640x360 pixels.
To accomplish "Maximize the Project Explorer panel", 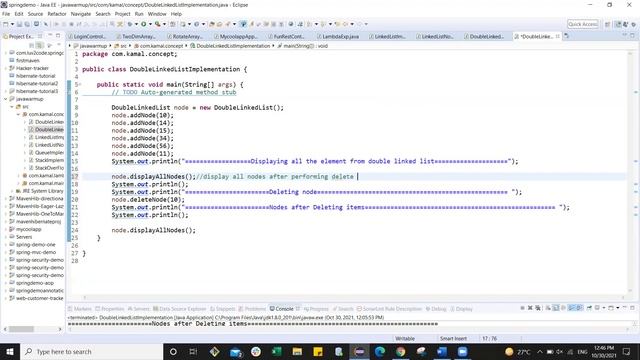I will 58,36.
